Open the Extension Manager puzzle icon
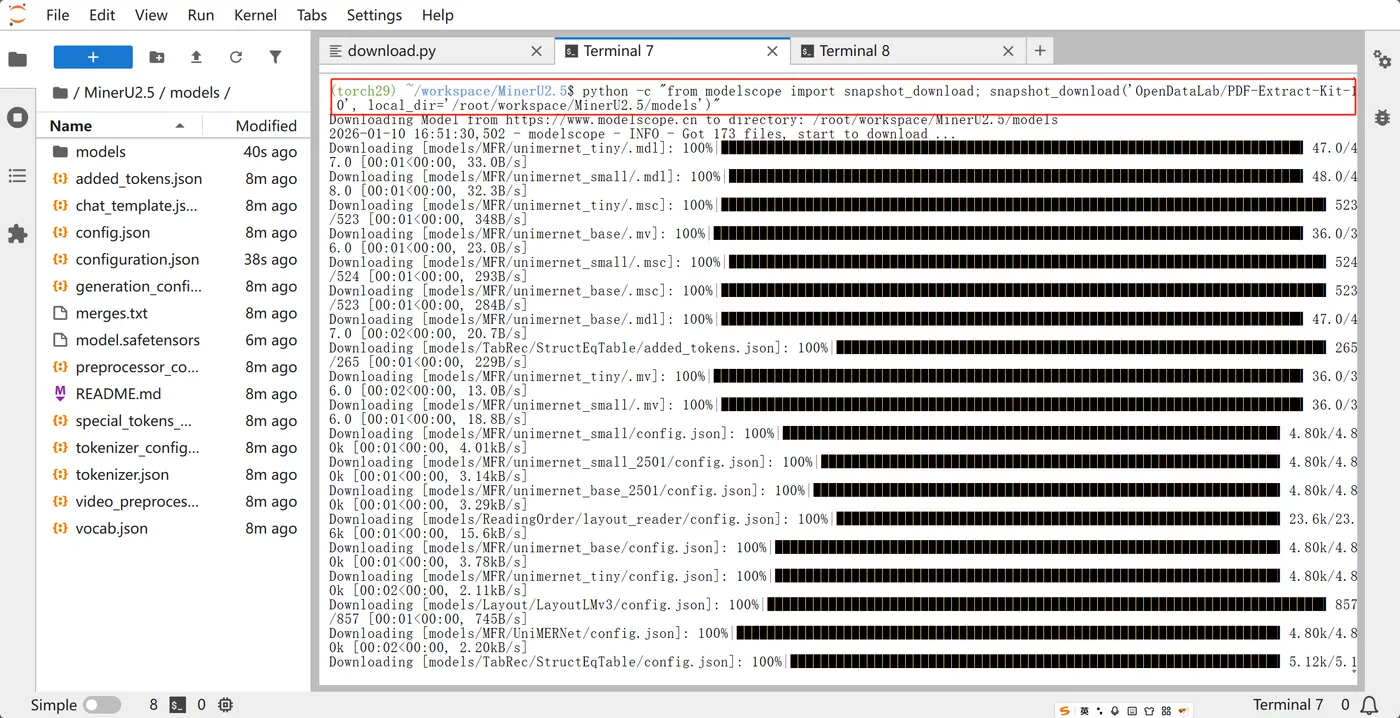 tap(17, 234)
